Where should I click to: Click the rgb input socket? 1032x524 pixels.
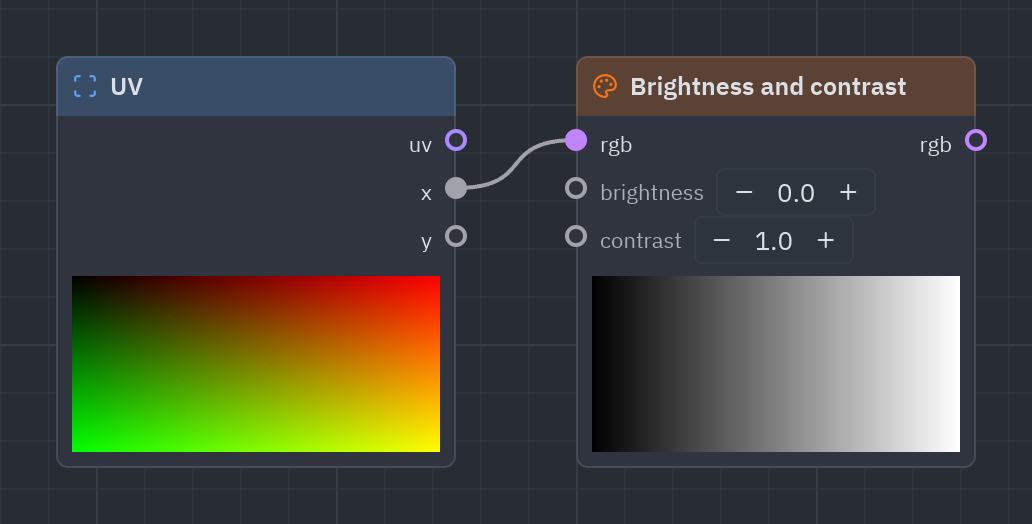pyautogui.click(x=576, y=140)
